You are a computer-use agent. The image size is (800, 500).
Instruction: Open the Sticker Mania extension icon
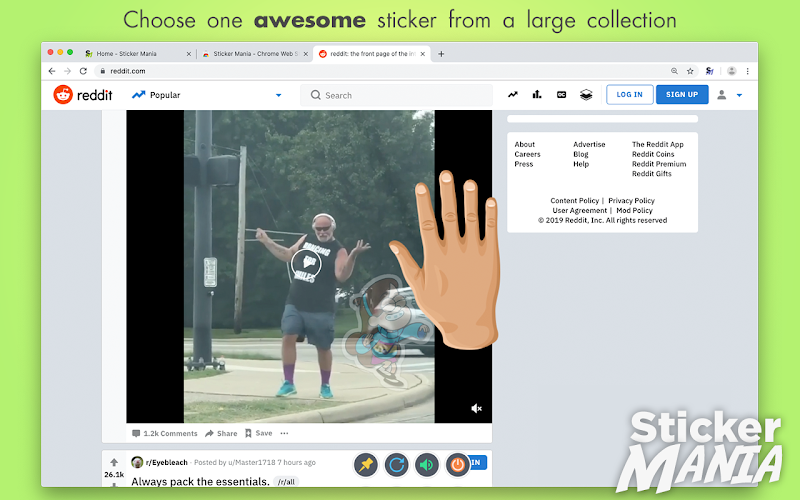(x=709, y=71)
